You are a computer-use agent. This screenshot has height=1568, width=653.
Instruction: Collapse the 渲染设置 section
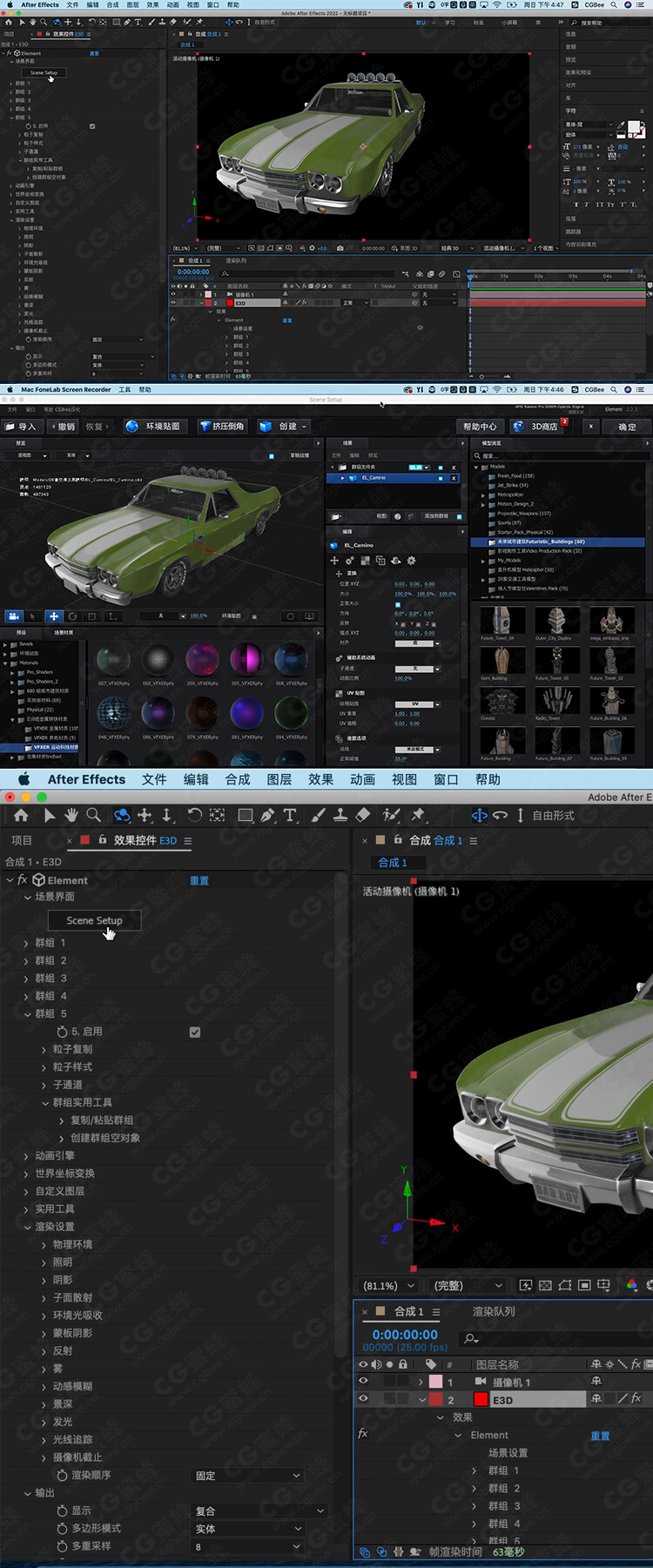click(x=27, y=1227)
